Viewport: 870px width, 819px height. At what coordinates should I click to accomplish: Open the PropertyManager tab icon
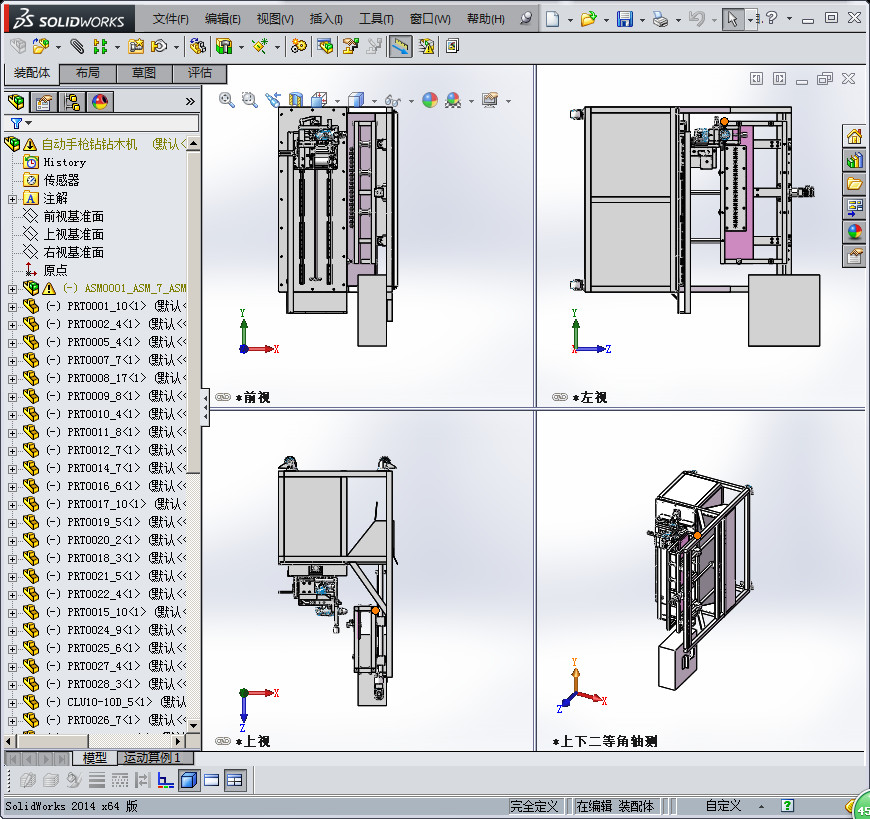coord(44,102)
